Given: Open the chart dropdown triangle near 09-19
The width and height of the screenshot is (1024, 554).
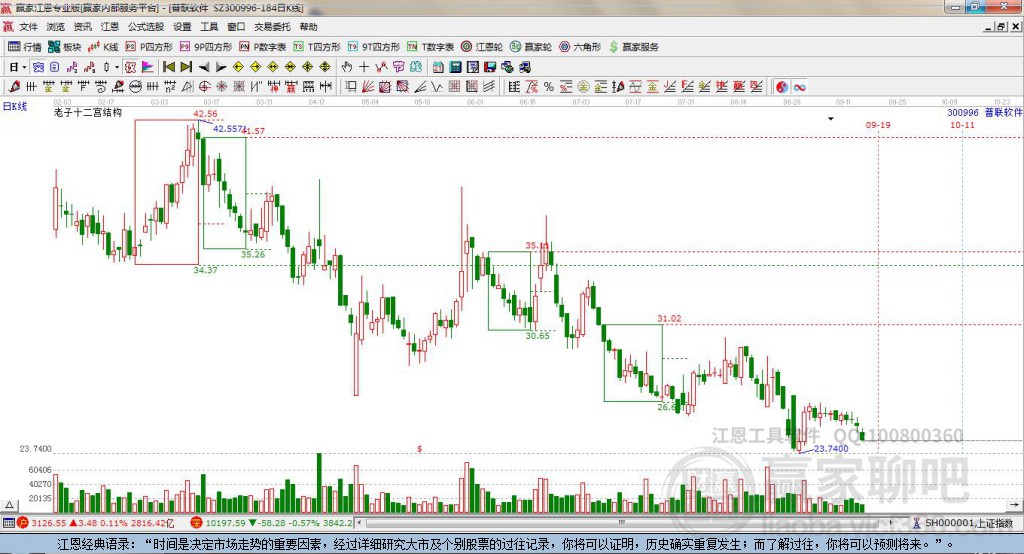Looking at the screenshot, I should click(831, 119).
